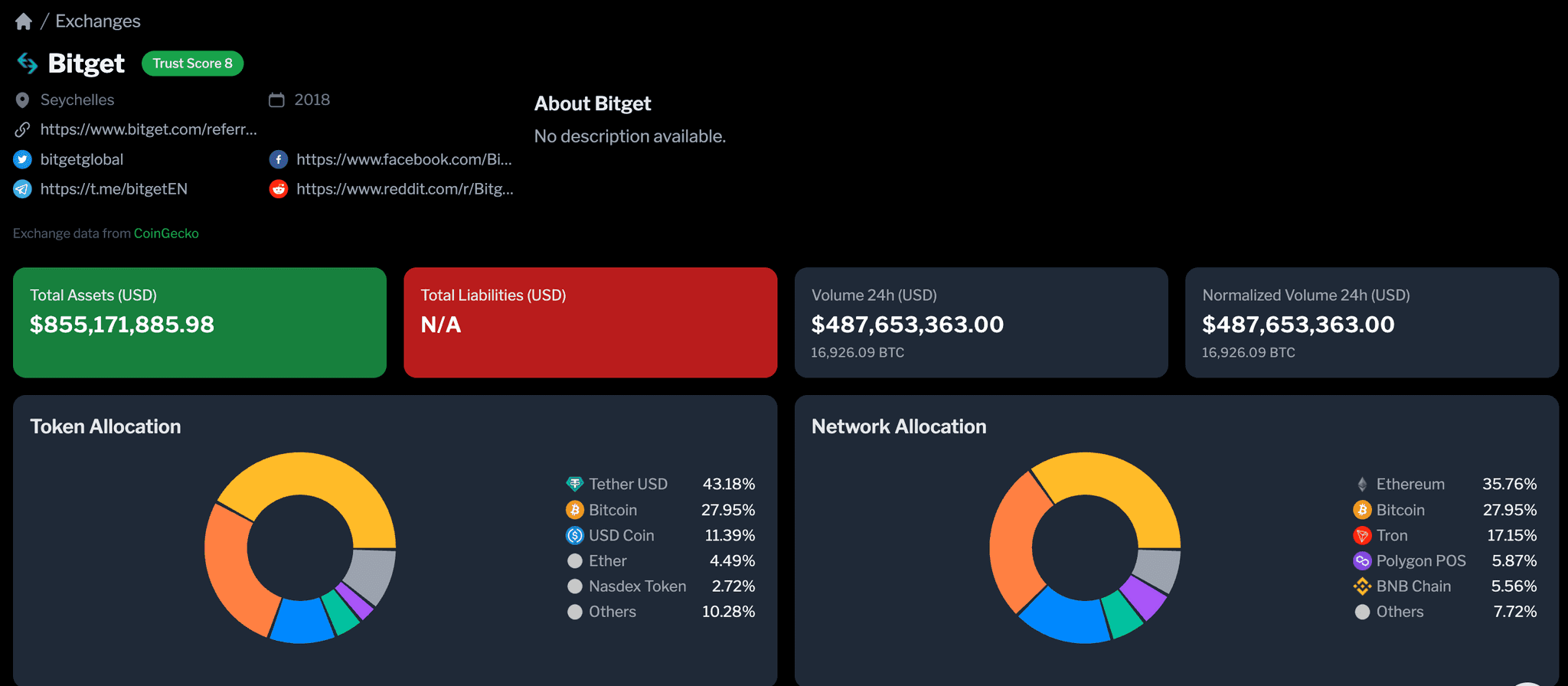Click the 5.56% BNB Chain value
Image resolution: width=1568 pixels, height=686 pixels.
tap(1514, 586)
